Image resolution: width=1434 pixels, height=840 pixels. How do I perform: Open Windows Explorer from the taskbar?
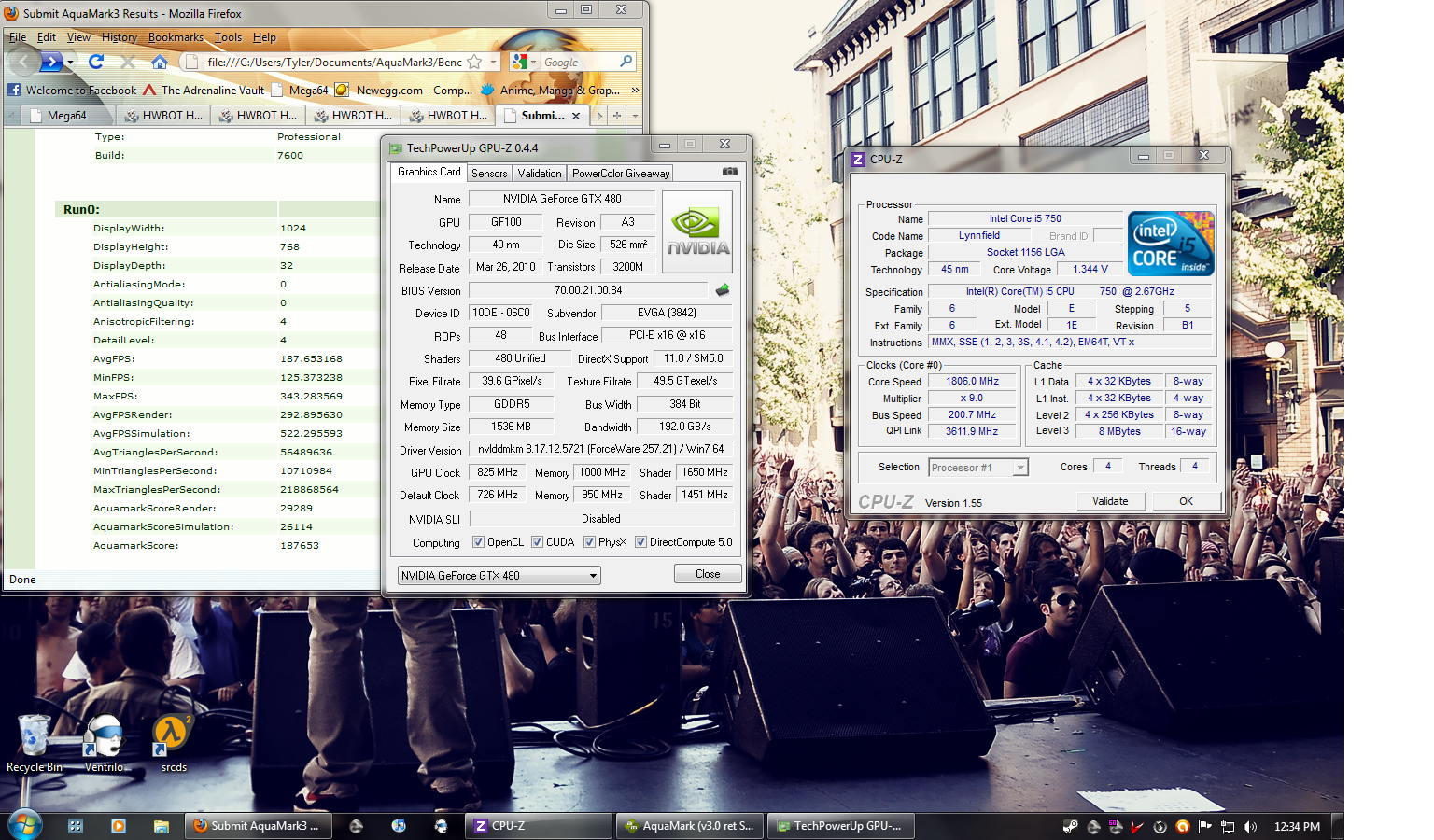click(162, 826)
